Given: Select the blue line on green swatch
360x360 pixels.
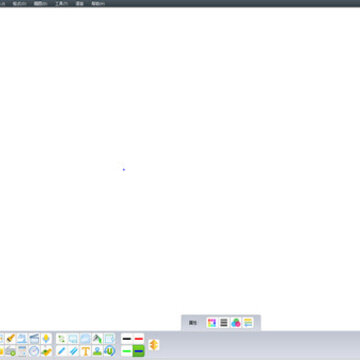Looking at the screenshot, I should (139, 351).
